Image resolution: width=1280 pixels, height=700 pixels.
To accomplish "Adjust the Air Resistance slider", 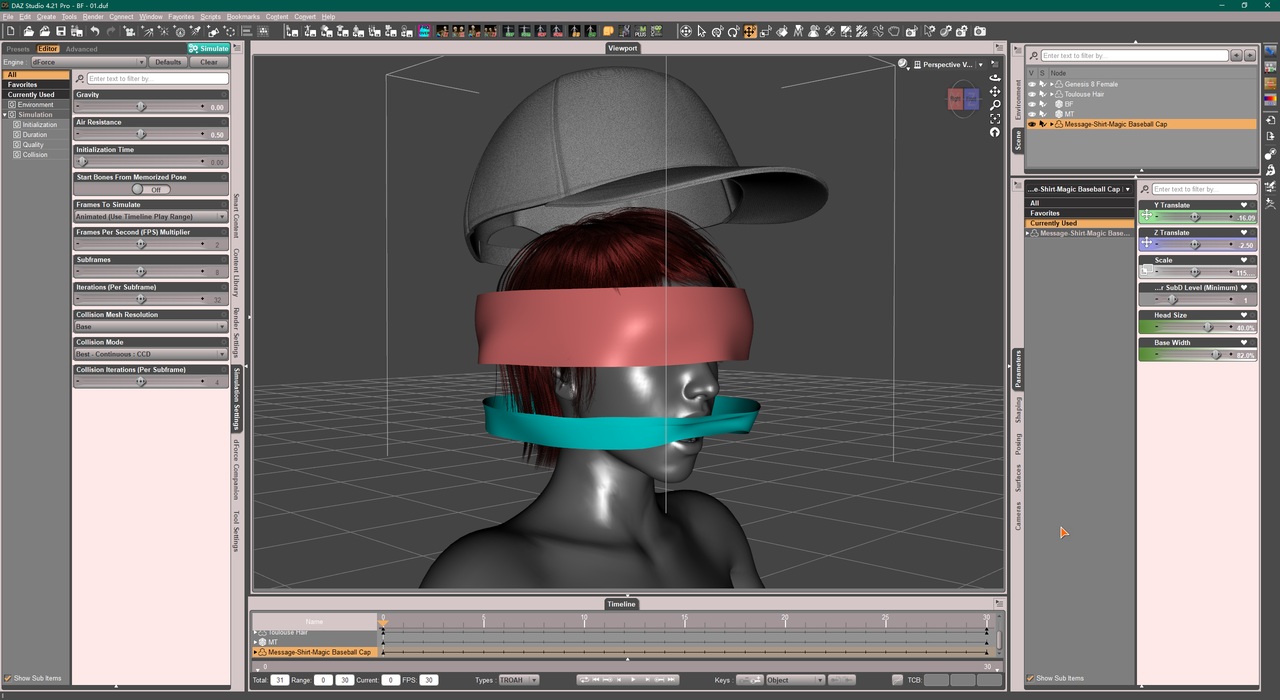I will 141,134.
